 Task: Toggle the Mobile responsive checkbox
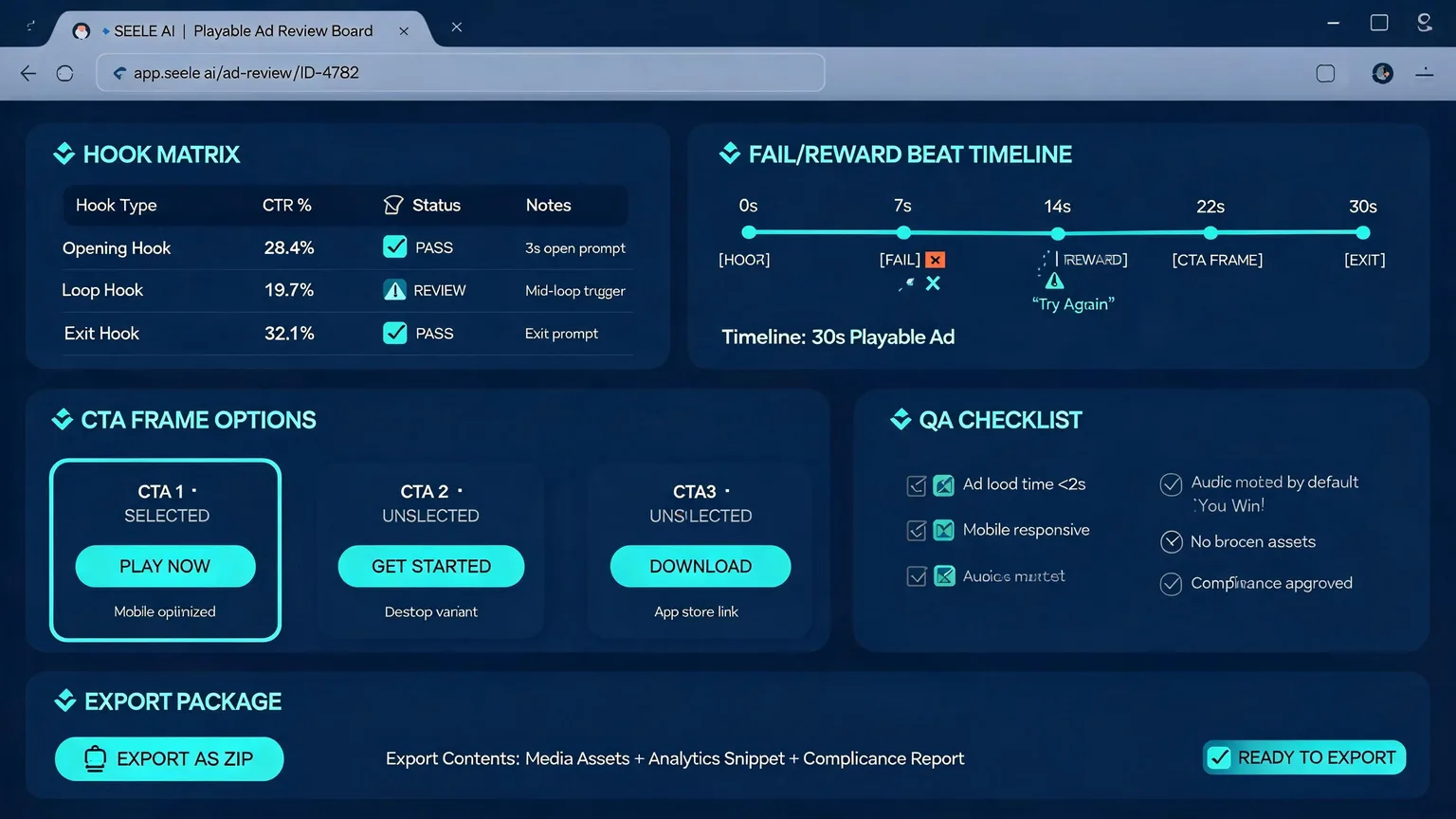(x=917, y=531)
